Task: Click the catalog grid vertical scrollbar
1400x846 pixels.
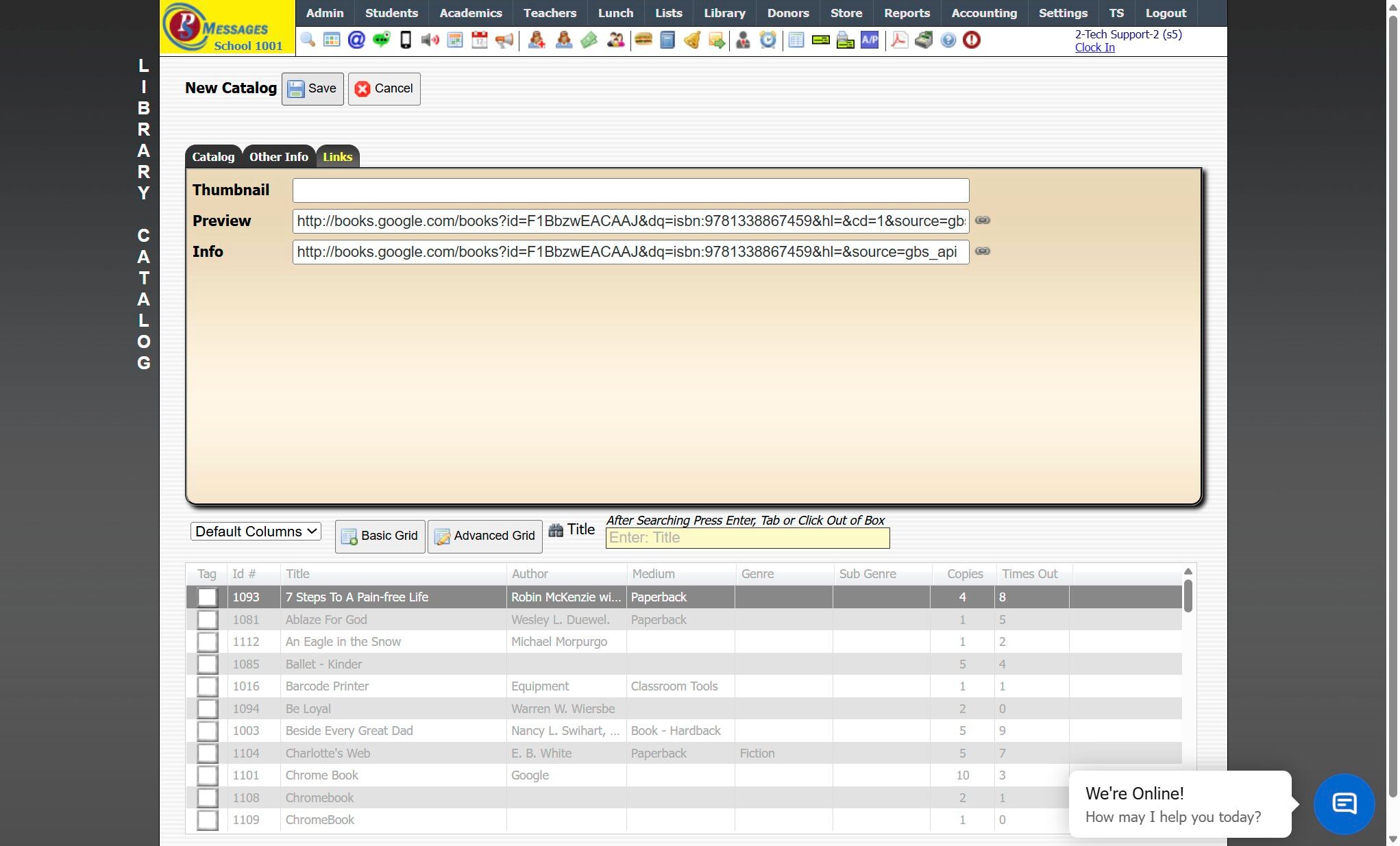Action: 1188,596
